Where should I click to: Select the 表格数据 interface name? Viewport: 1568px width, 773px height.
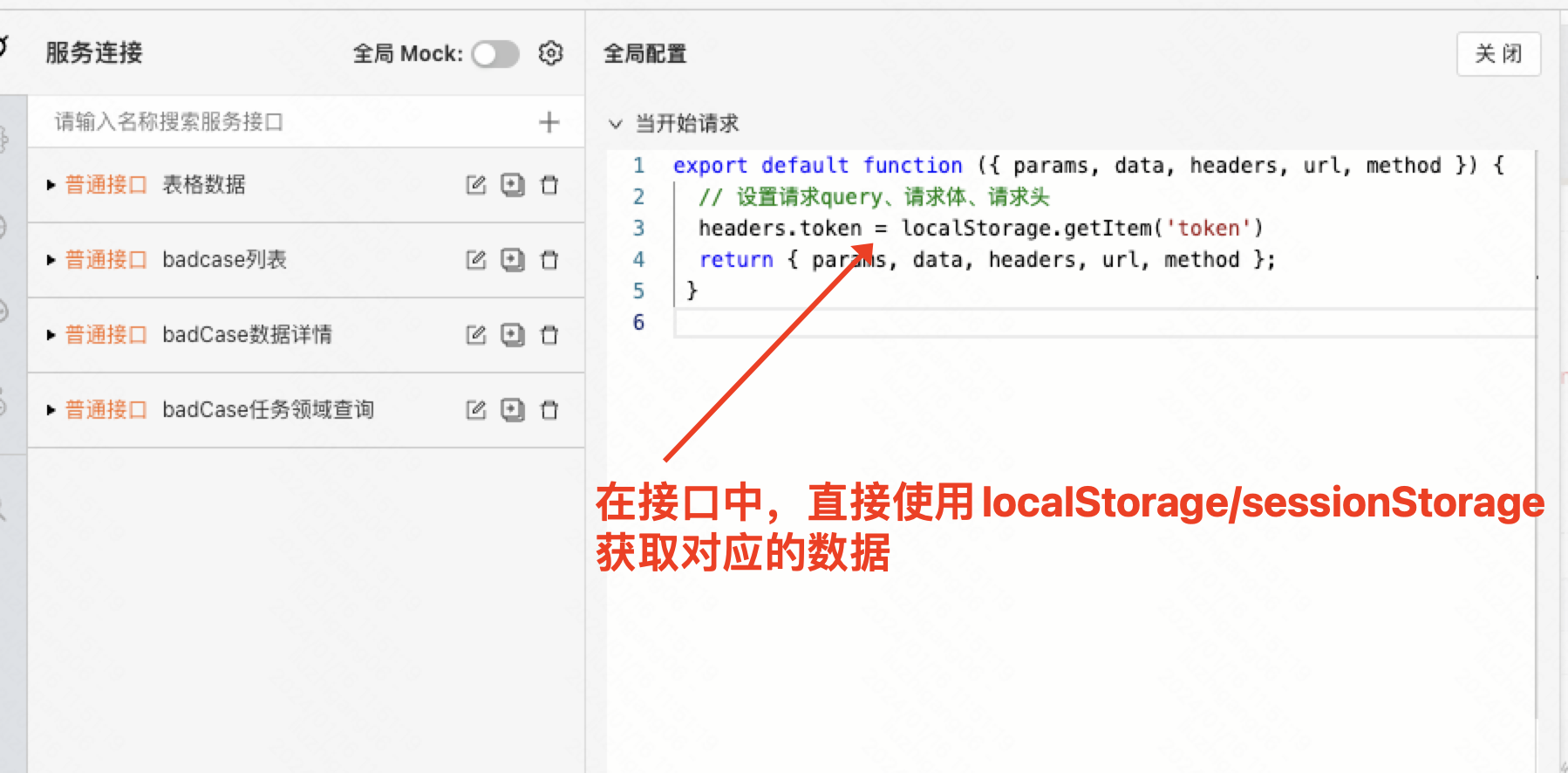coord(204,185)
